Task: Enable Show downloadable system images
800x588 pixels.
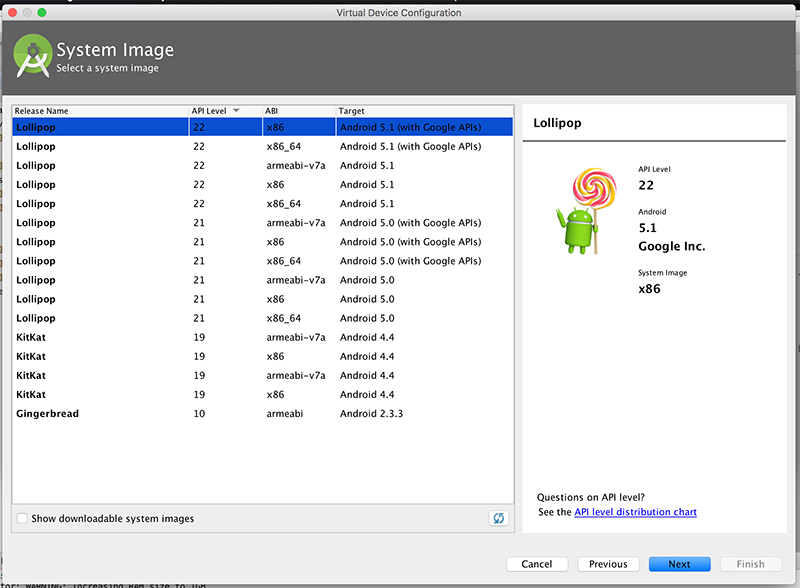Action: (x=21, y=518)
